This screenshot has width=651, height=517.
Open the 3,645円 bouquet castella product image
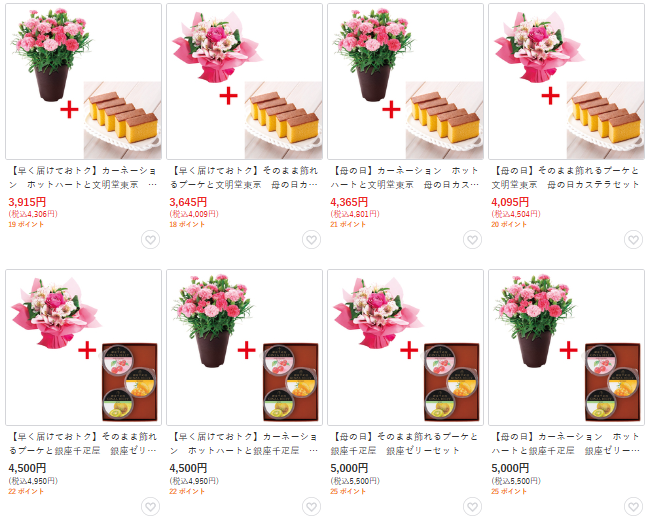click(245, 81)
